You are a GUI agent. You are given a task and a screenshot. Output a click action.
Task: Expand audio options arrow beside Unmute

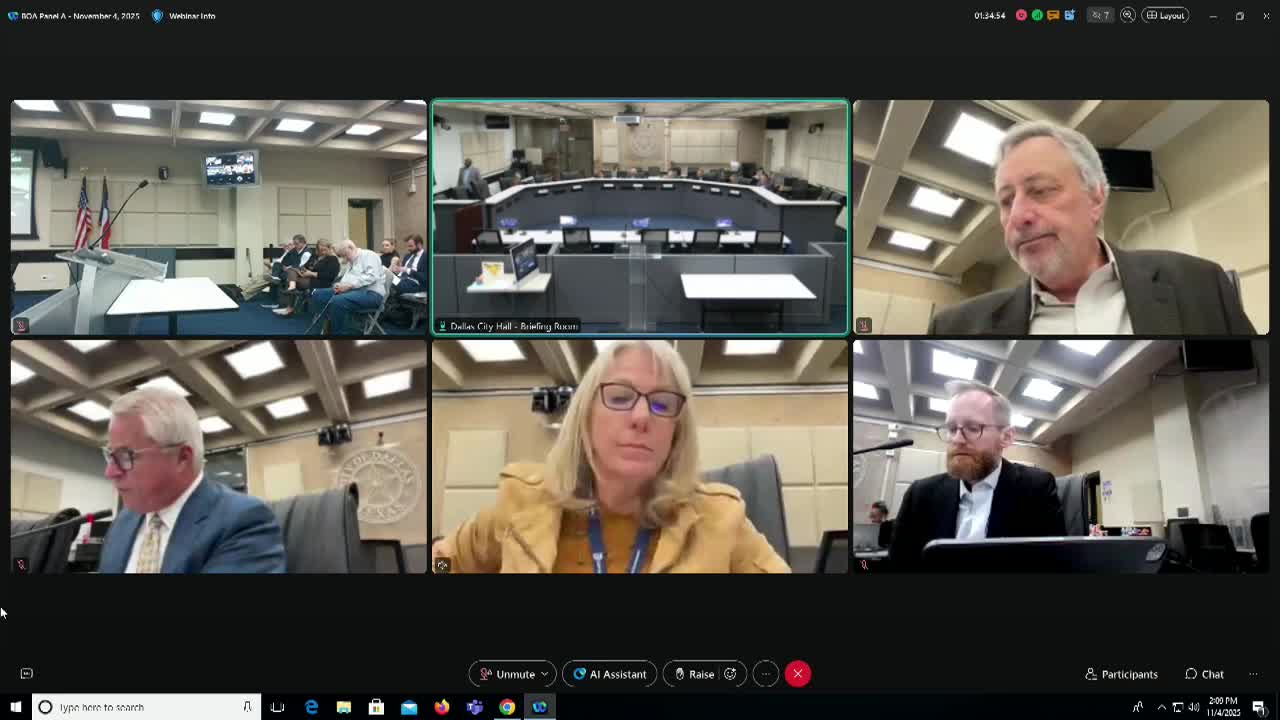click(544, 674)
